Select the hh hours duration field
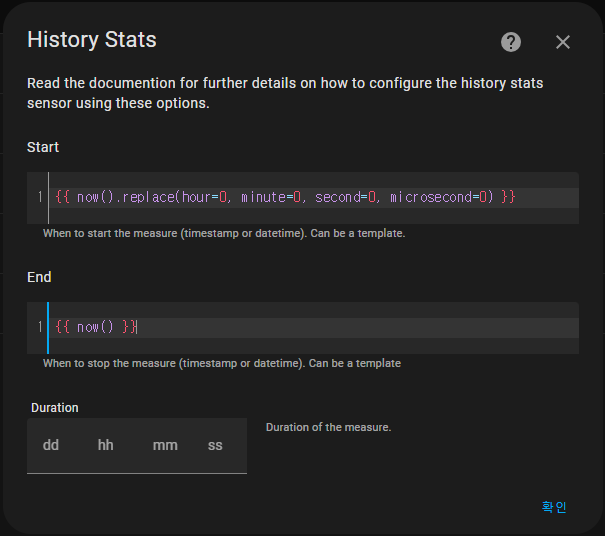Viewport: 605px width, 536px height. click(x=106, y=445)
